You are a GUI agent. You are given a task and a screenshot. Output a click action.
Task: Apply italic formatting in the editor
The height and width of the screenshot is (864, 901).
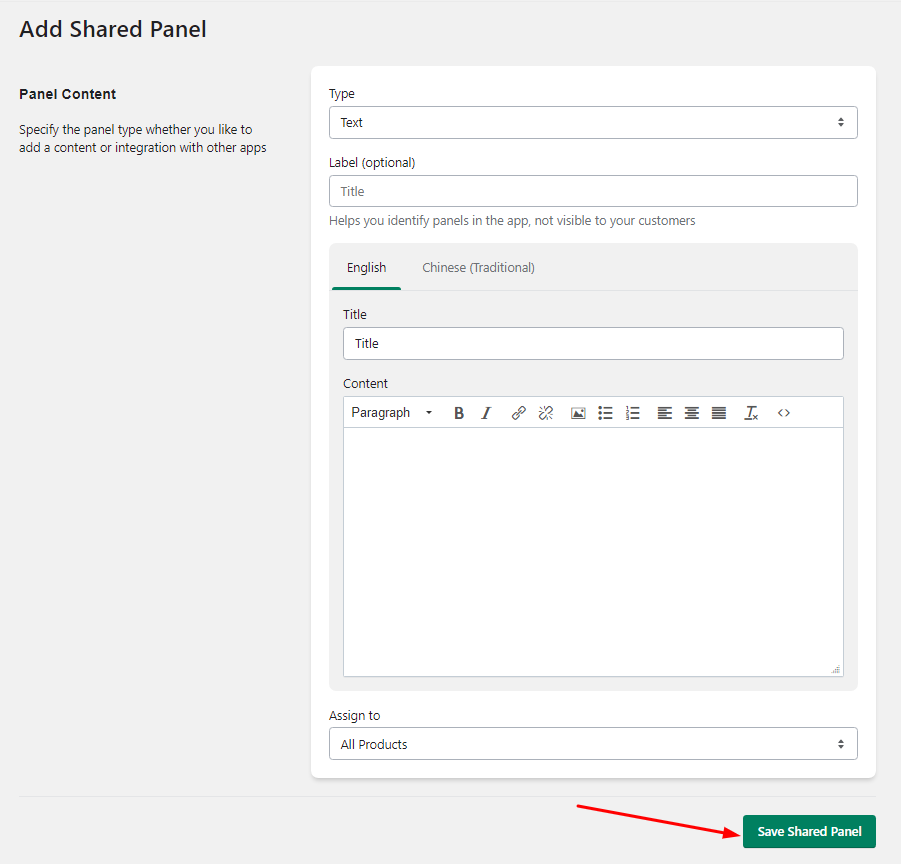click(x=486, y=413)
